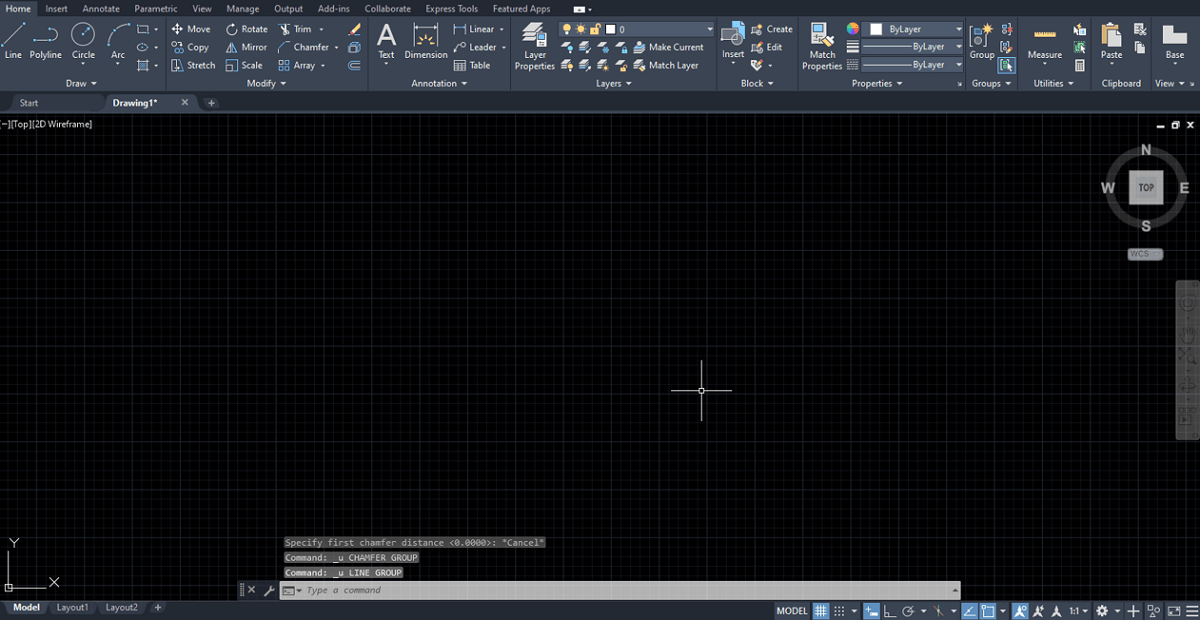Image resolution: width=1200 pixels, height=620 pixels.
Task: Open the Multiline Text tool
Action: (x=386, y=42)
